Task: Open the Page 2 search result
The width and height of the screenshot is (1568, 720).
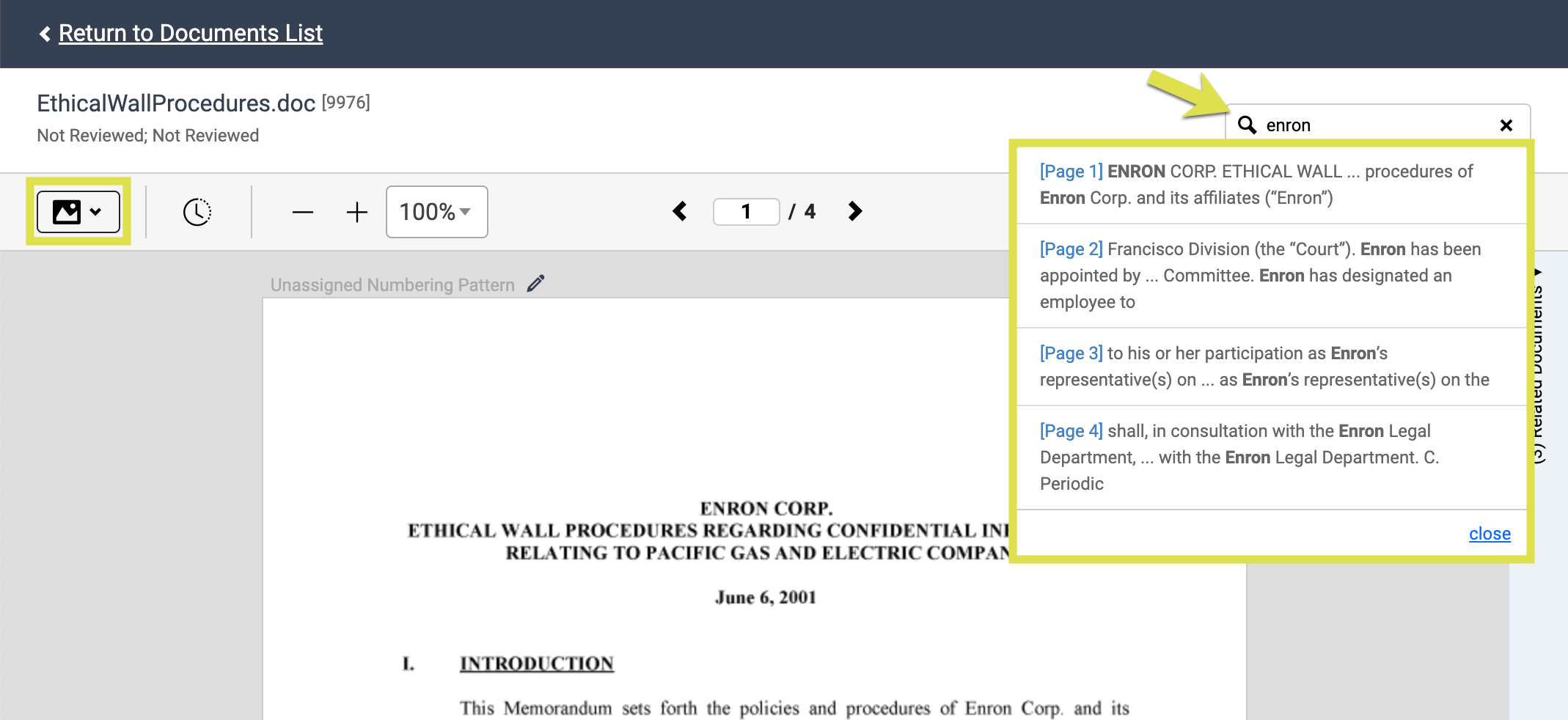Action: point(1272,276)
